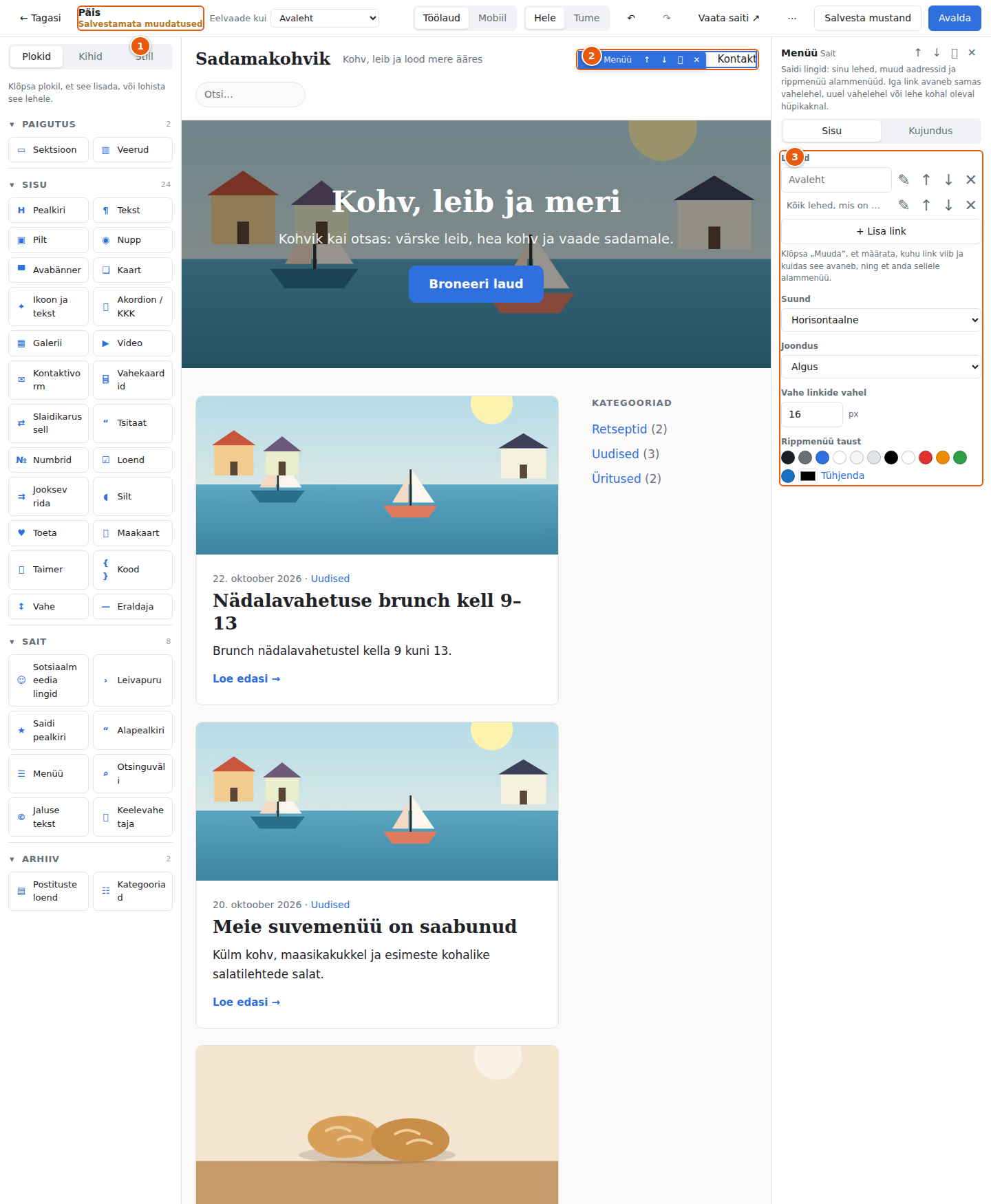This screenshot has width=991, height=1204.
Task: Add a Video block
Action: coord(133,343)
